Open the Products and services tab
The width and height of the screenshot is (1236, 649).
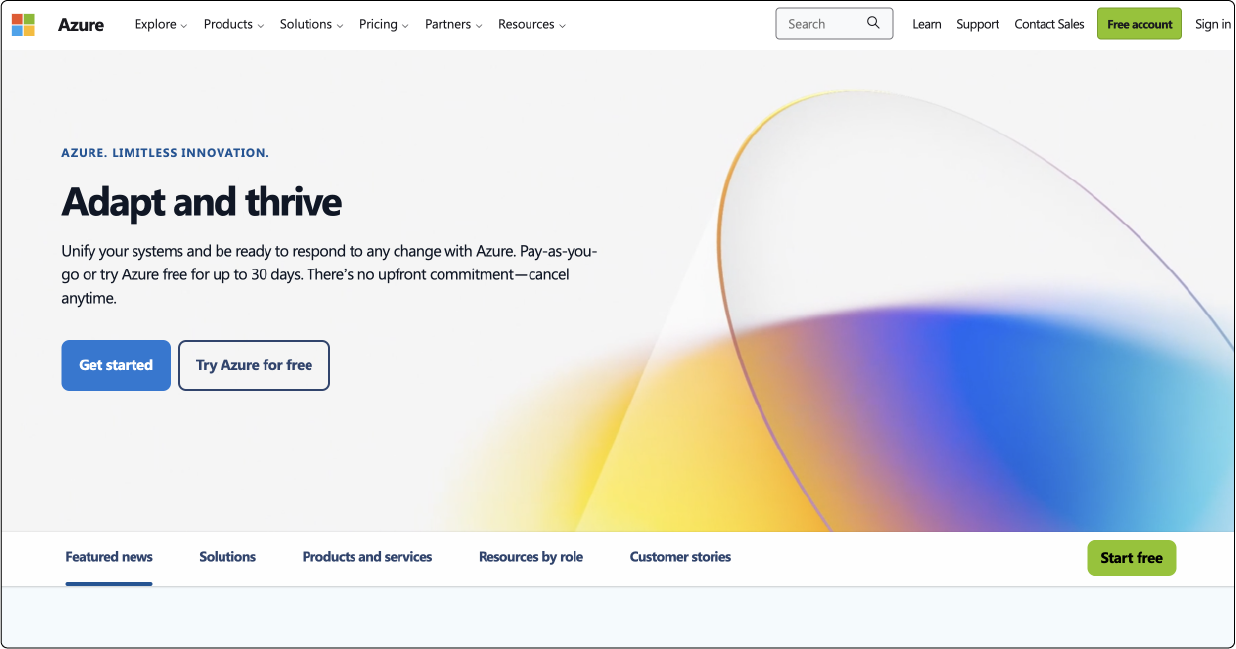[368, 557]
